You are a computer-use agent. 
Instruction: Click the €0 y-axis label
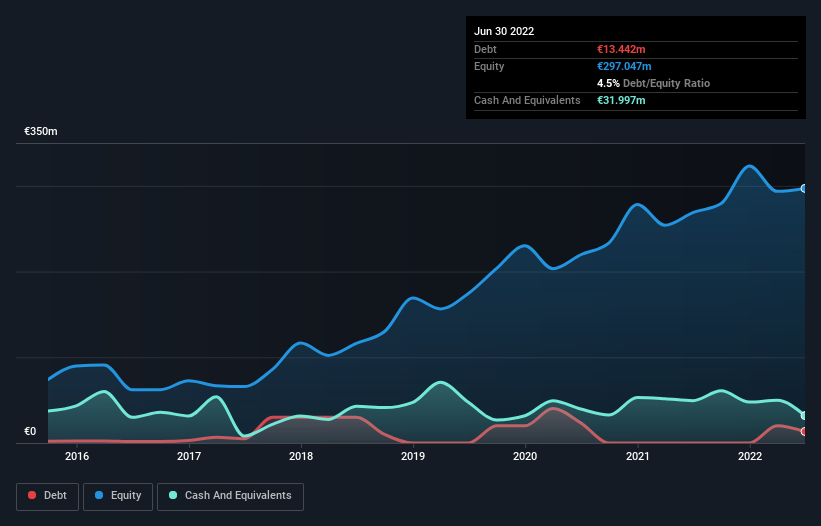30,431
